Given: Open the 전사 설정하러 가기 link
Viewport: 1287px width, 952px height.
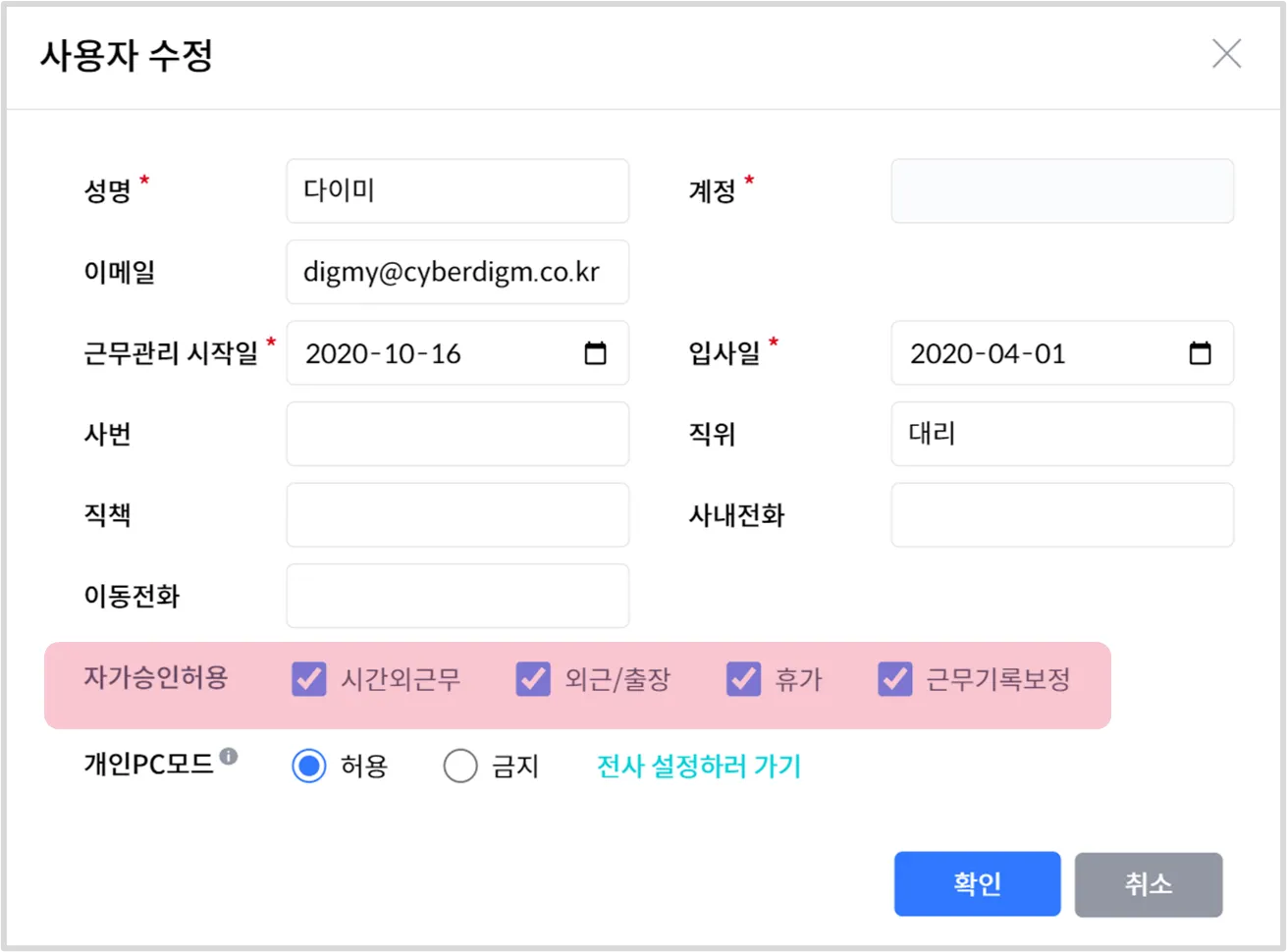Looking at the screenshot, I should [x=699, y=766].
